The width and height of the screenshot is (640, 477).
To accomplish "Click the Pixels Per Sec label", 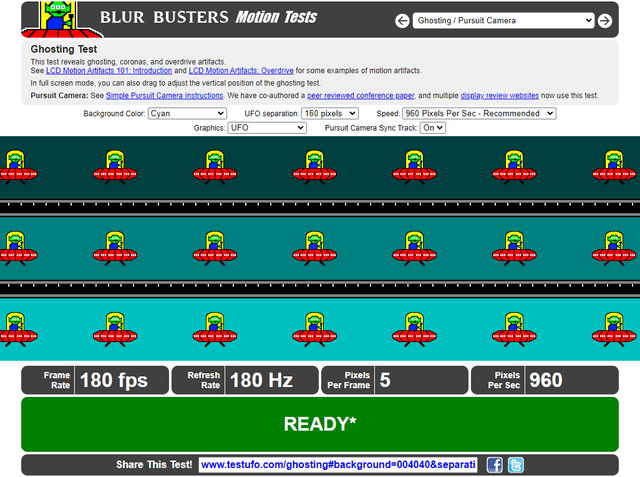I will coord(504,380).
